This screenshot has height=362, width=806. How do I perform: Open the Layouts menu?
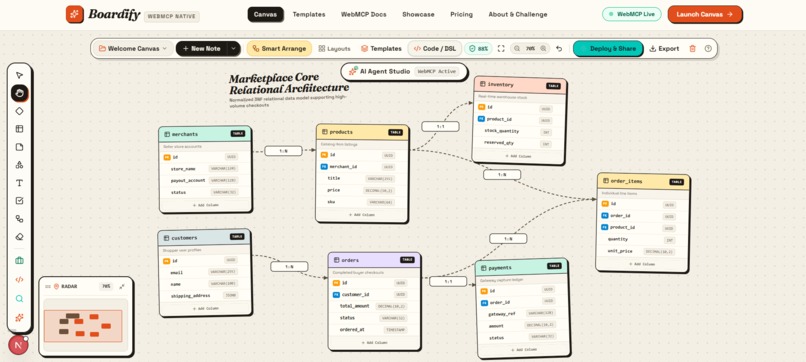pyautogui.click(x=335, y=48)
